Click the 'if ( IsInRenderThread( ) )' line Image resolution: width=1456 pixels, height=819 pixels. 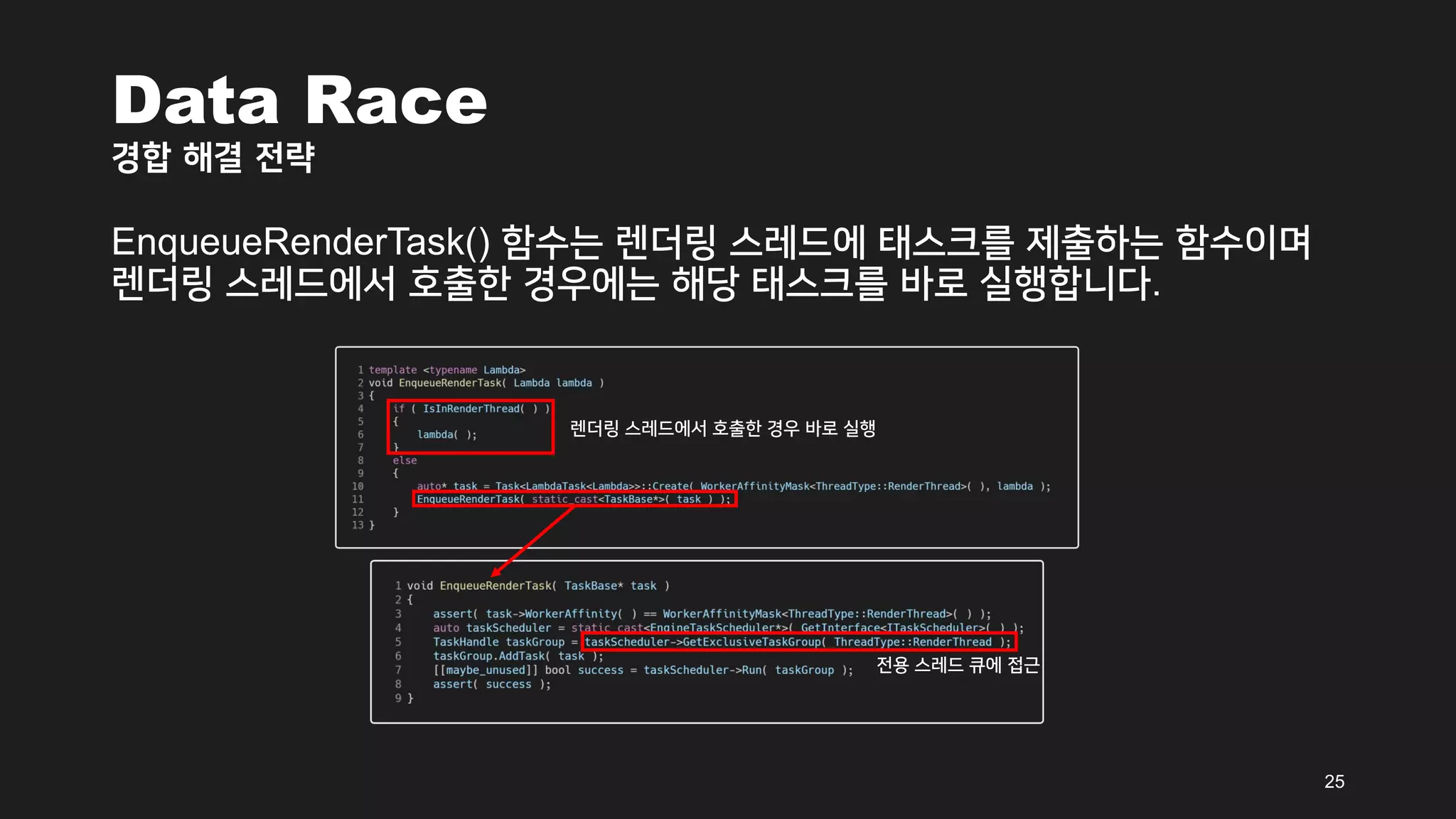[471, 408]
